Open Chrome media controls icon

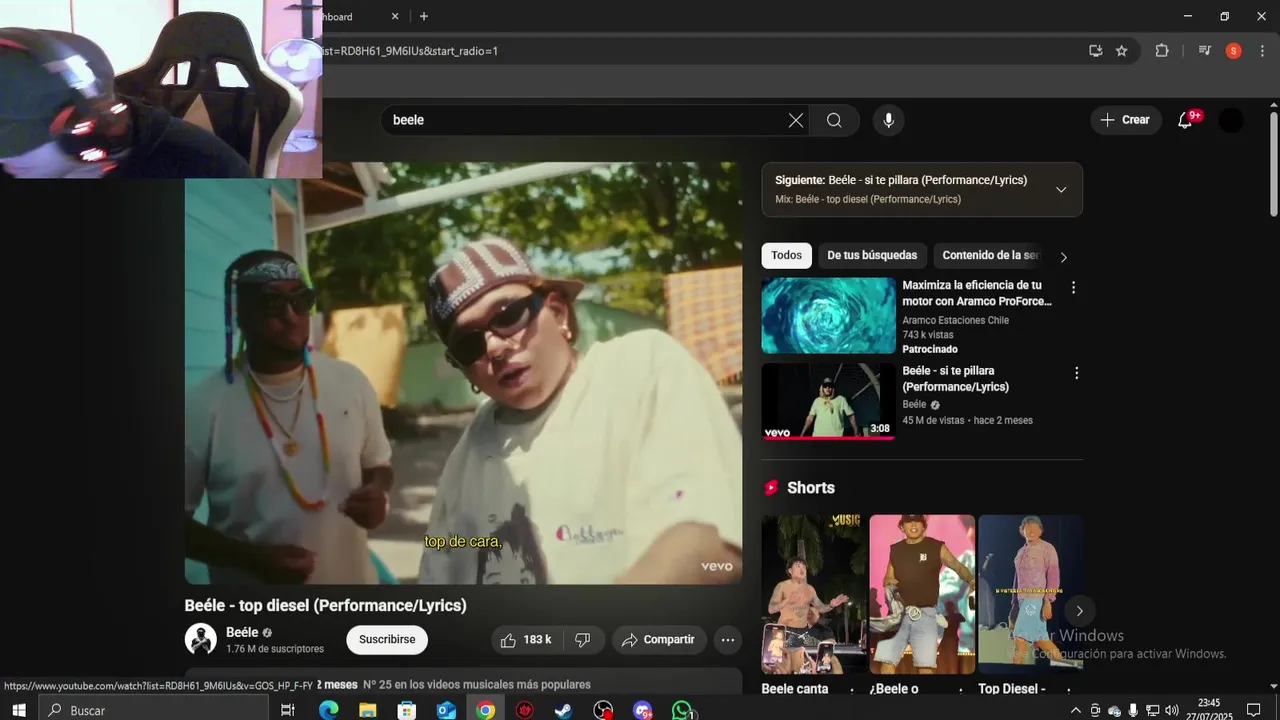(x=1205, y=51)
